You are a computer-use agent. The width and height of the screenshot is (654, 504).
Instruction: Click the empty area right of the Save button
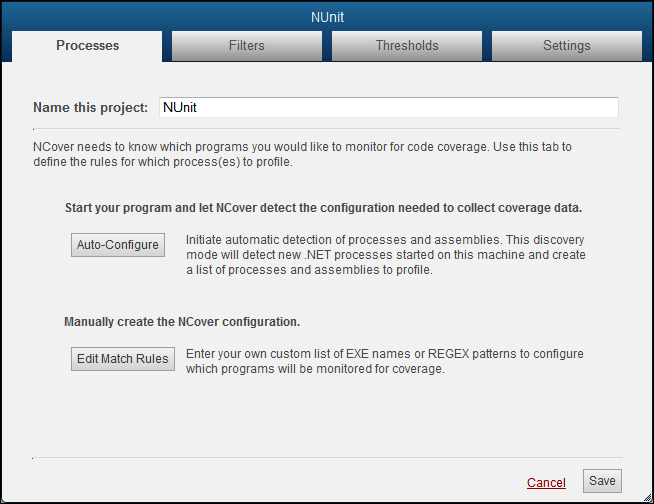coord(634,481)
